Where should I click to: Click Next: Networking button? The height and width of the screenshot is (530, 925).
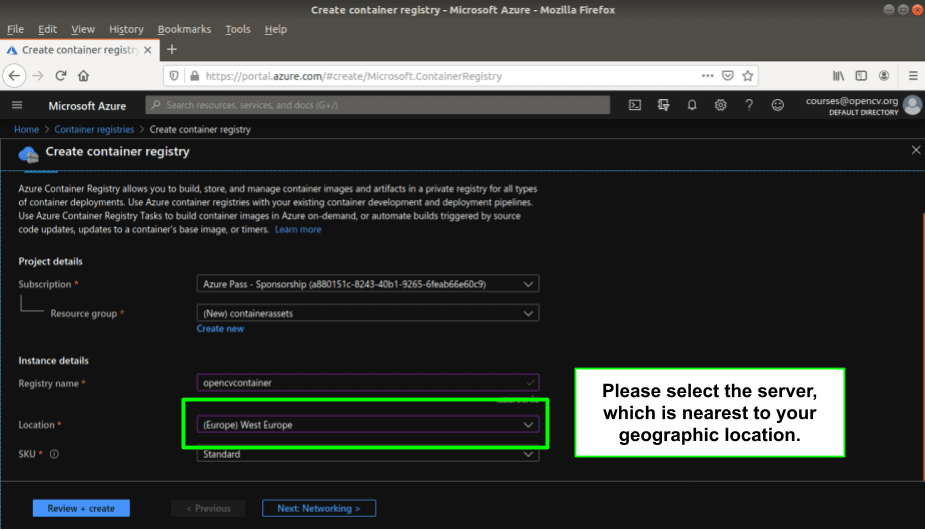319,508
